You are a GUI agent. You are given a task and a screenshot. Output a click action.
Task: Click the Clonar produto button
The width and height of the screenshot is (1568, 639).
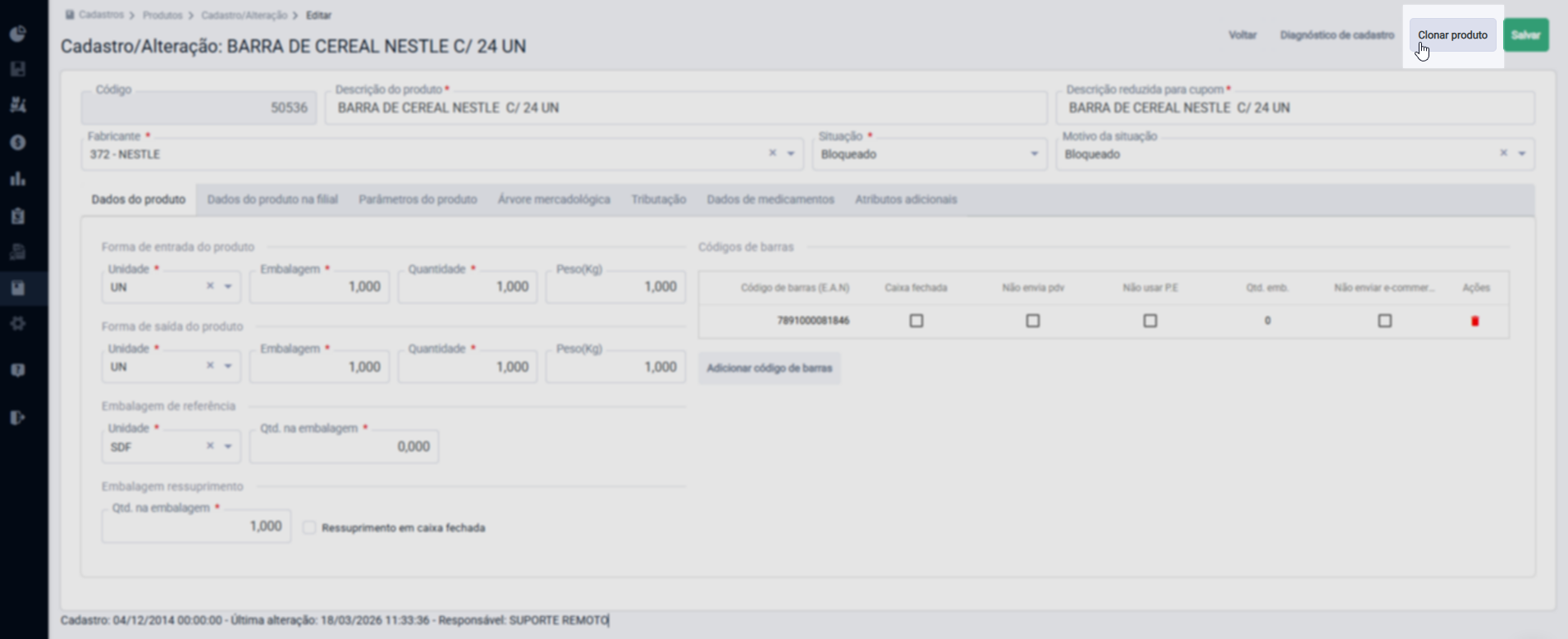pyautogui.click(x=1452, y=35)
